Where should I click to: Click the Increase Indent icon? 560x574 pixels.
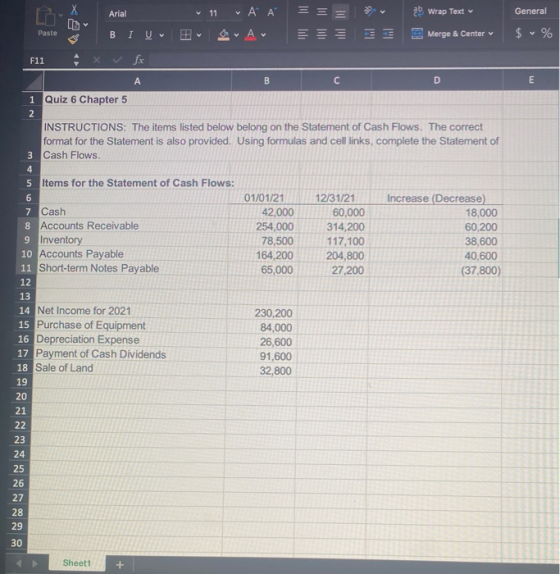click(x=388, y=34)
